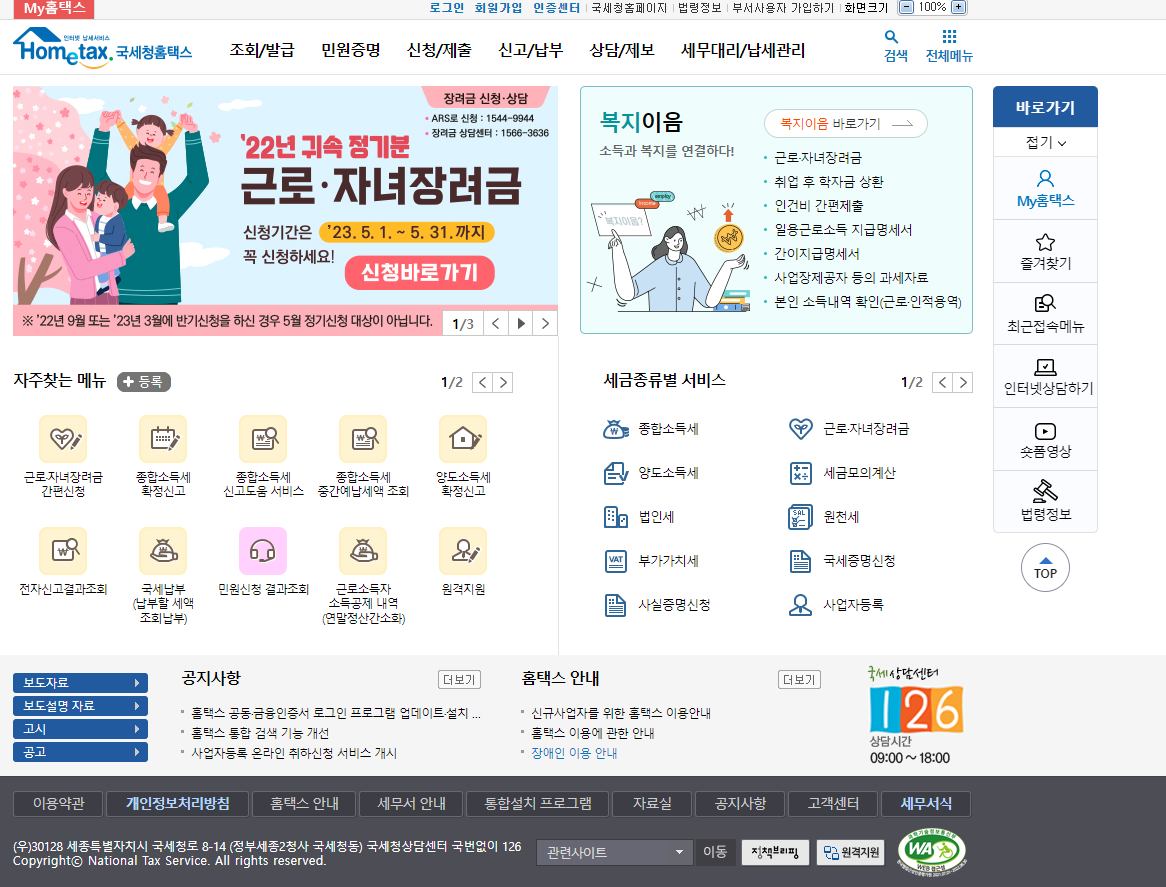The image size is (1166, 887).
Task: Open the 전체메뉴 grid icon
Action: coord(949,36)
